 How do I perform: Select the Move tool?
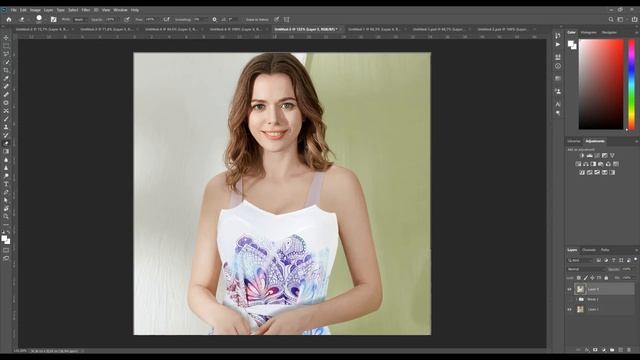tap(6, 38)
